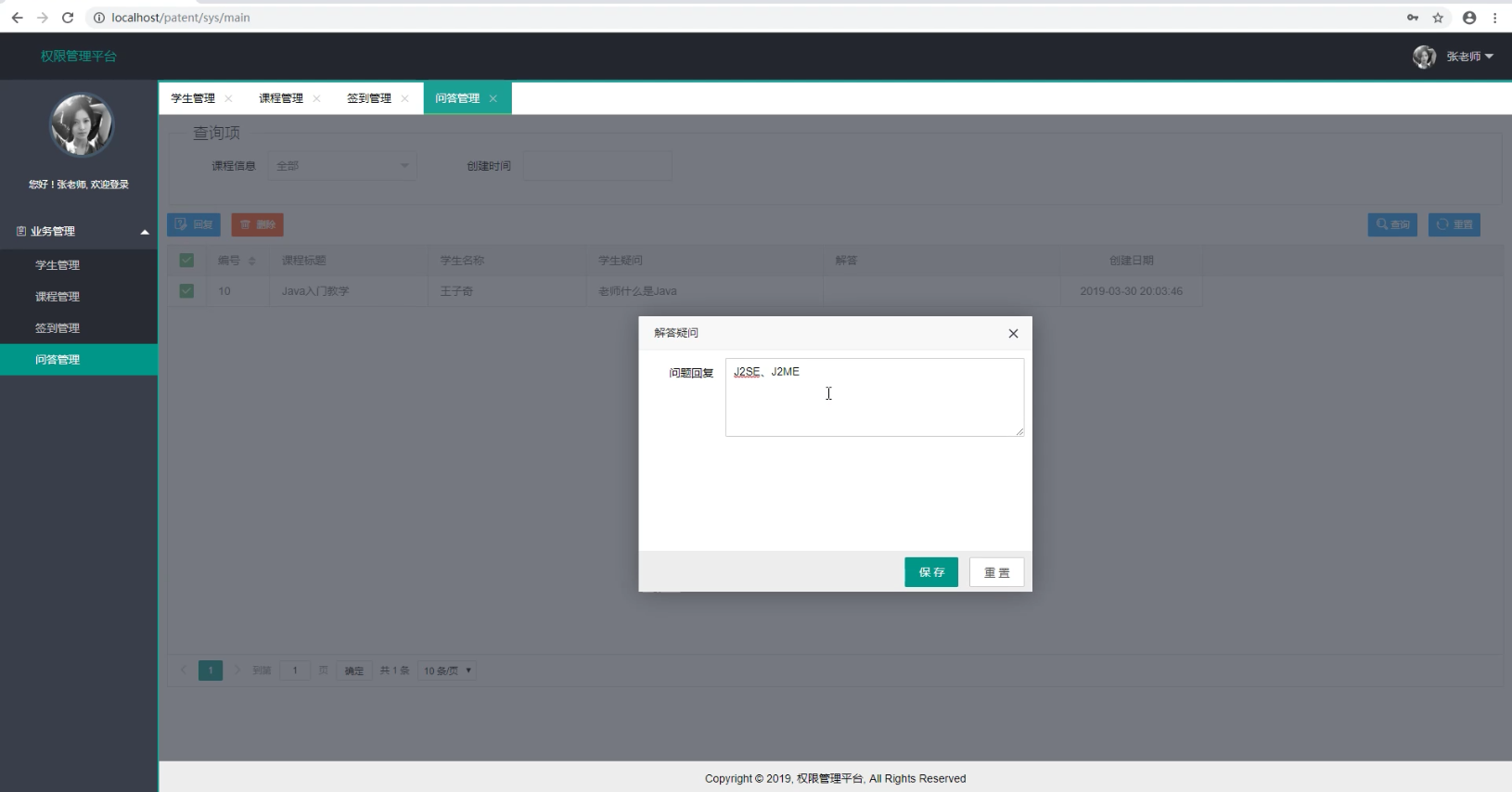Open the 10 条/页 page size dropdown

(447, 671)
